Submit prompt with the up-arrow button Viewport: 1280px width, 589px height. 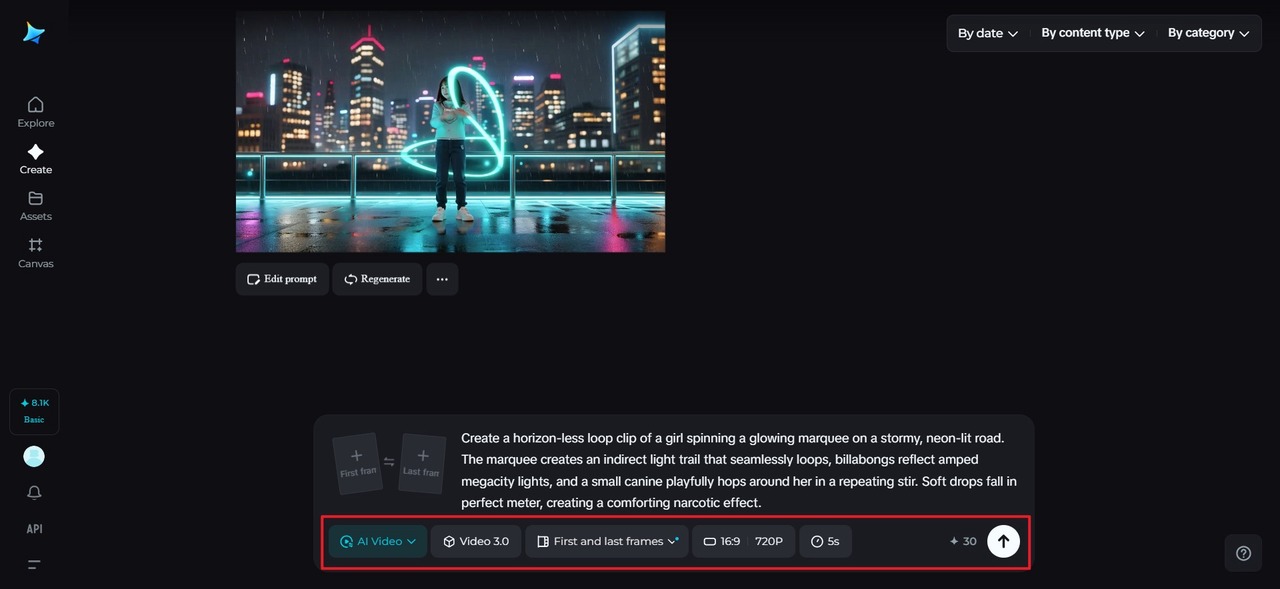[1003, 541]
